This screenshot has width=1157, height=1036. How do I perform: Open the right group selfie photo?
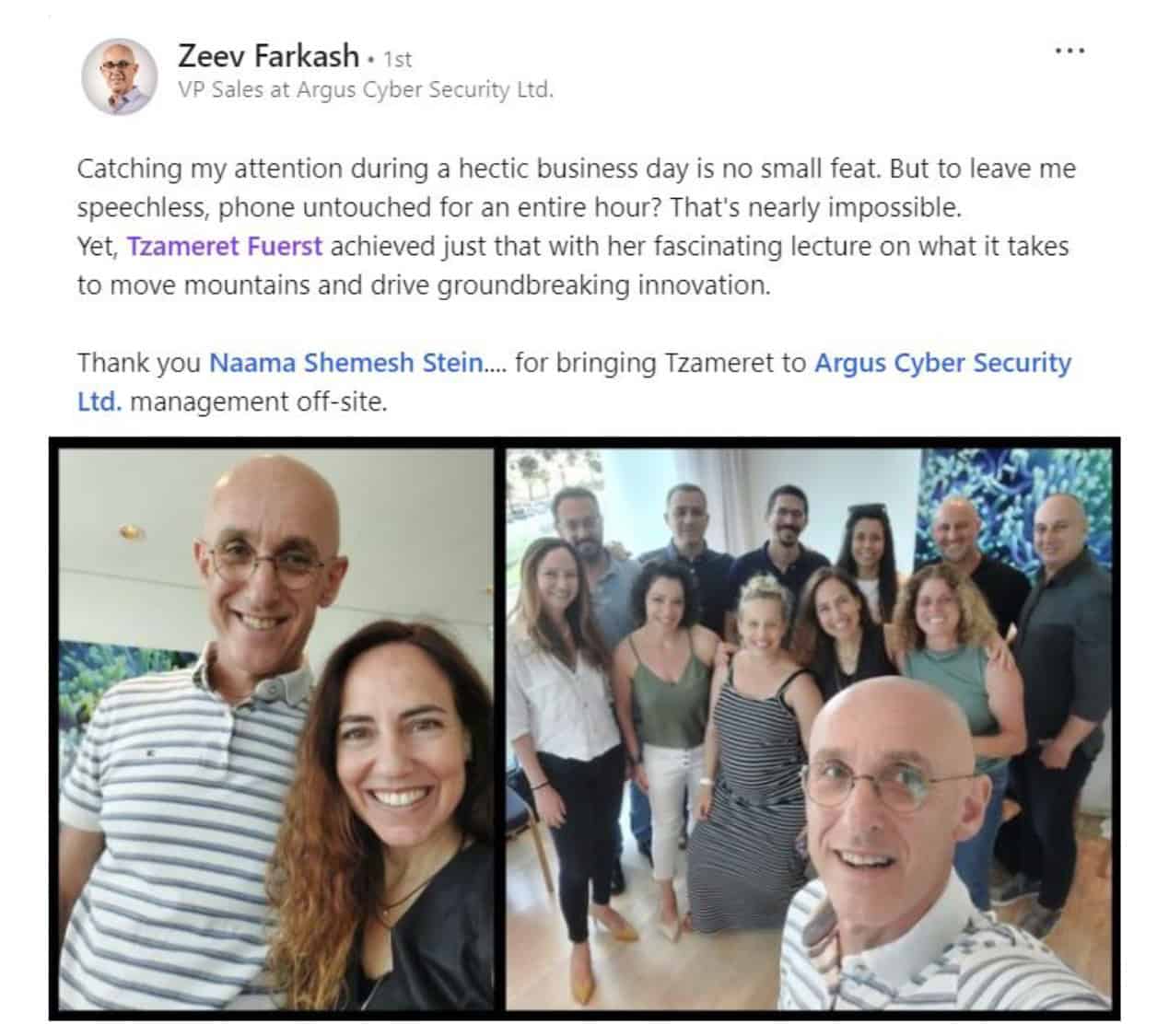click(809, 729)
